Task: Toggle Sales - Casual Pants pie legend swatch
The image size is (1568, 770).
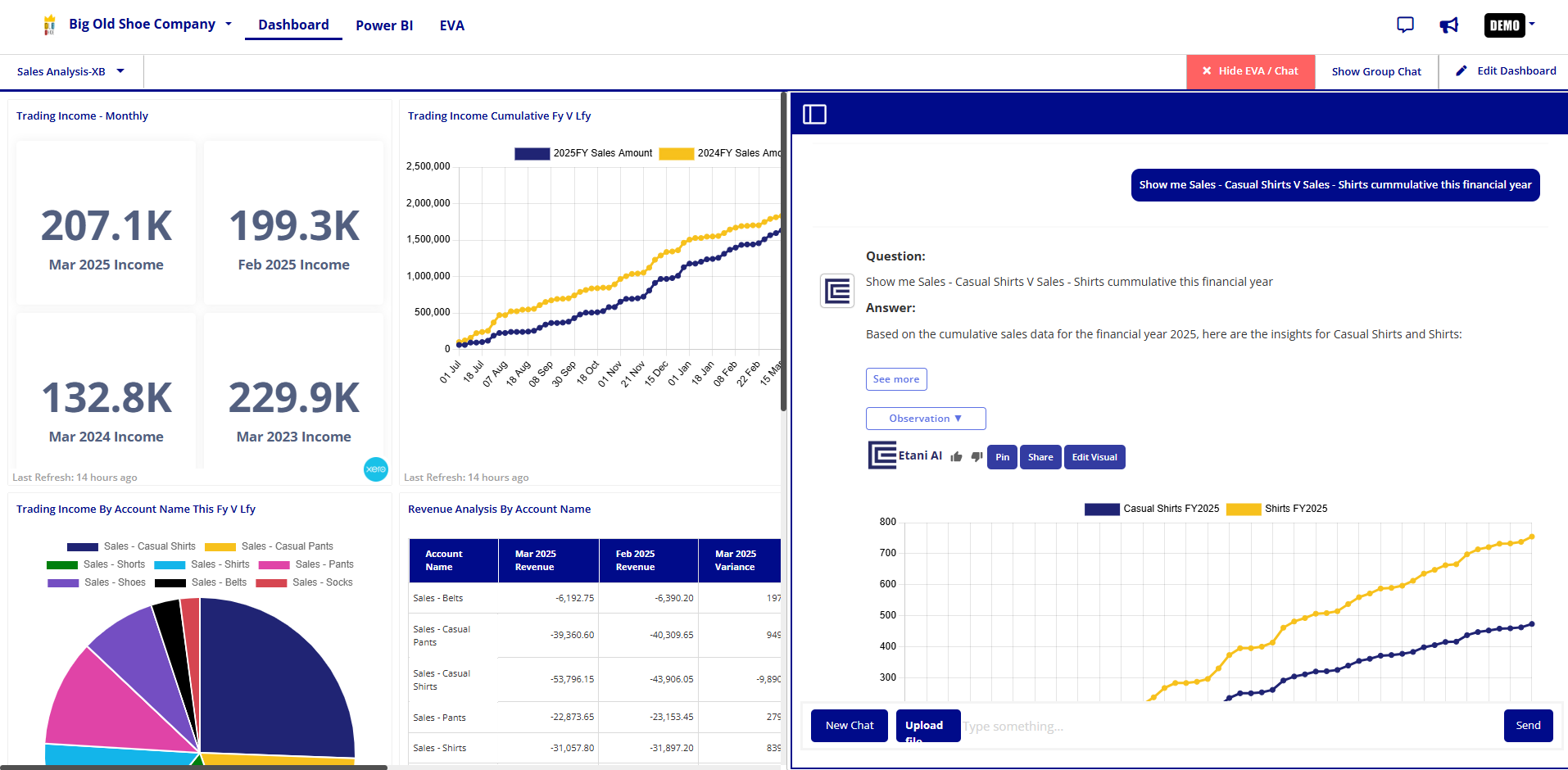Action: coord(220,546)
